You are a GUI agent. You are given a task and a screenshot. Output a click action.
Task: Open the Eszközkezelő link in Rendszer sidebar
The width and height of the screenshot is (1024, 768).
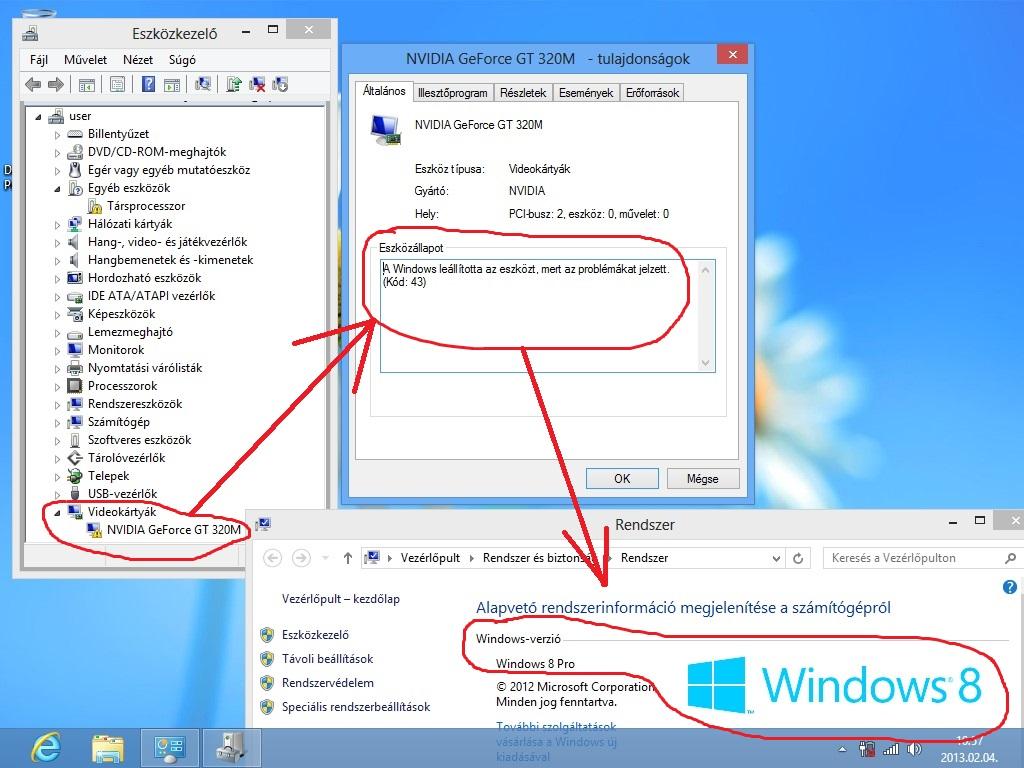(315, 635)
